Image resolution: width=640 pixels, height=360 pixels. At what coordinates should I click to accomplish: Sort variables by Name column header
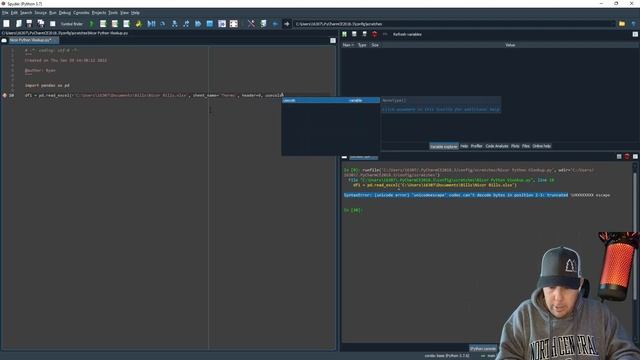click(348, 45)
